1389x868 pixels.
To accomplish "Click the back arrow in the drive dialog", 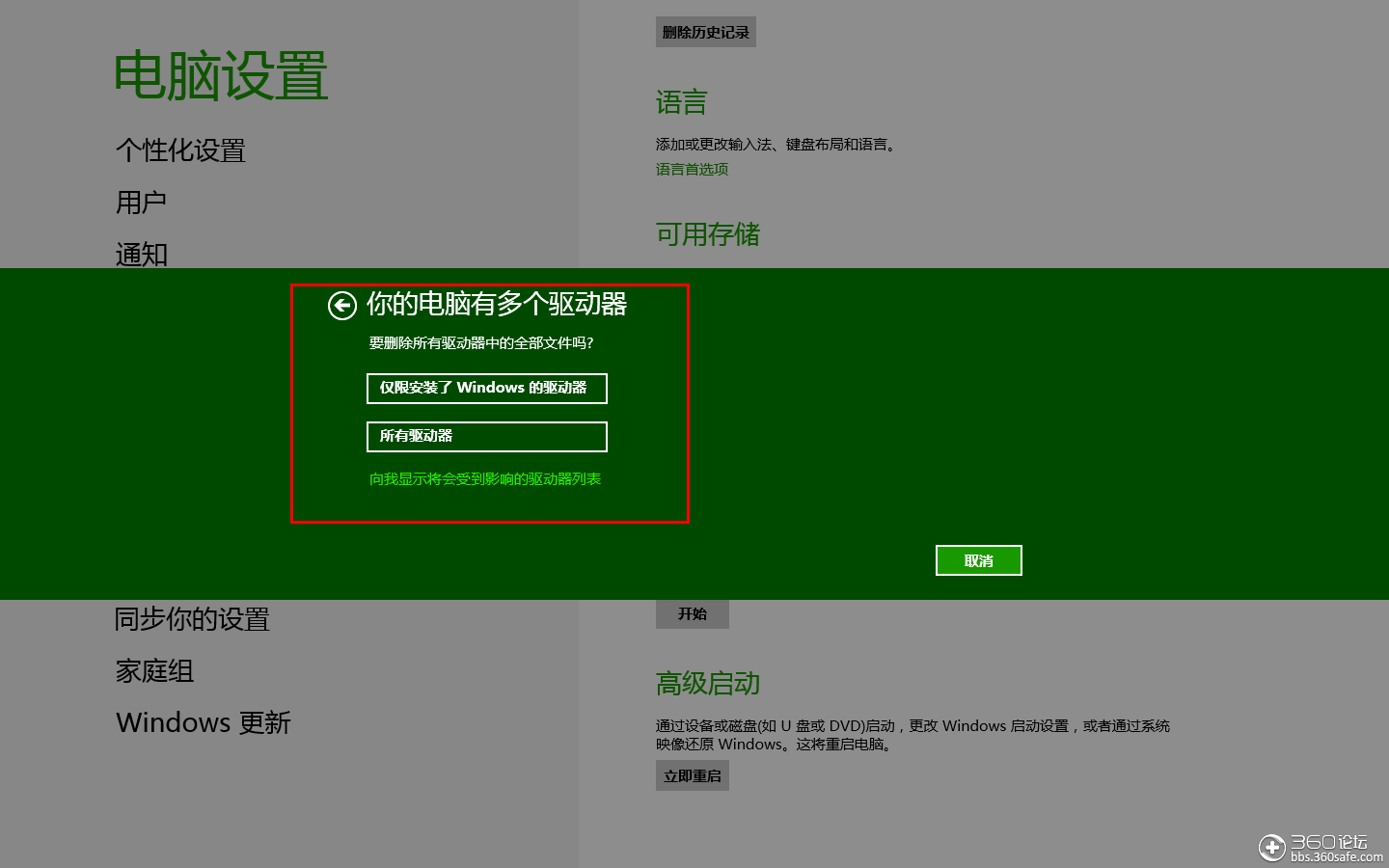I will (341, 305).
